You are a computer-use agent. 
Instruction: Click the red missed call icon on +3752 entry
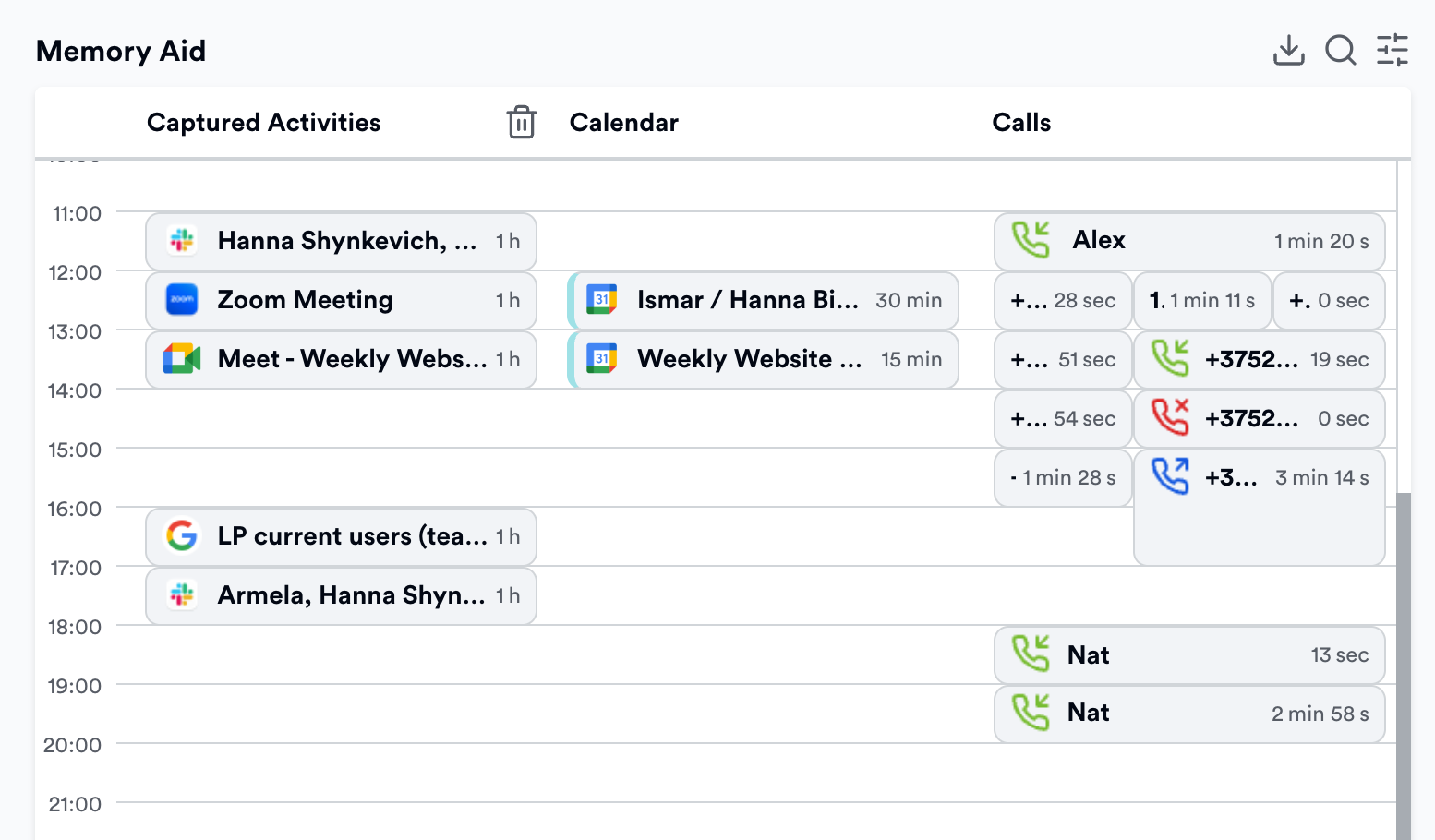(1170, 418)
